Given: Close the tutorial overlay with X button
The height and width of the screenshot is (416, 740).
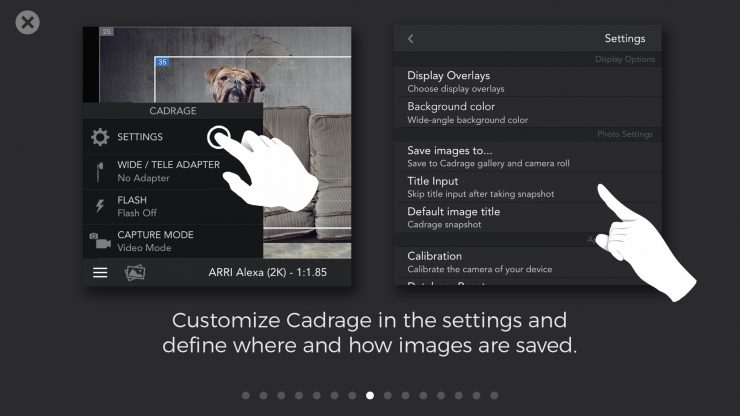Looking at the screenshot, I should pyautogui.click(x=28, y=22).
